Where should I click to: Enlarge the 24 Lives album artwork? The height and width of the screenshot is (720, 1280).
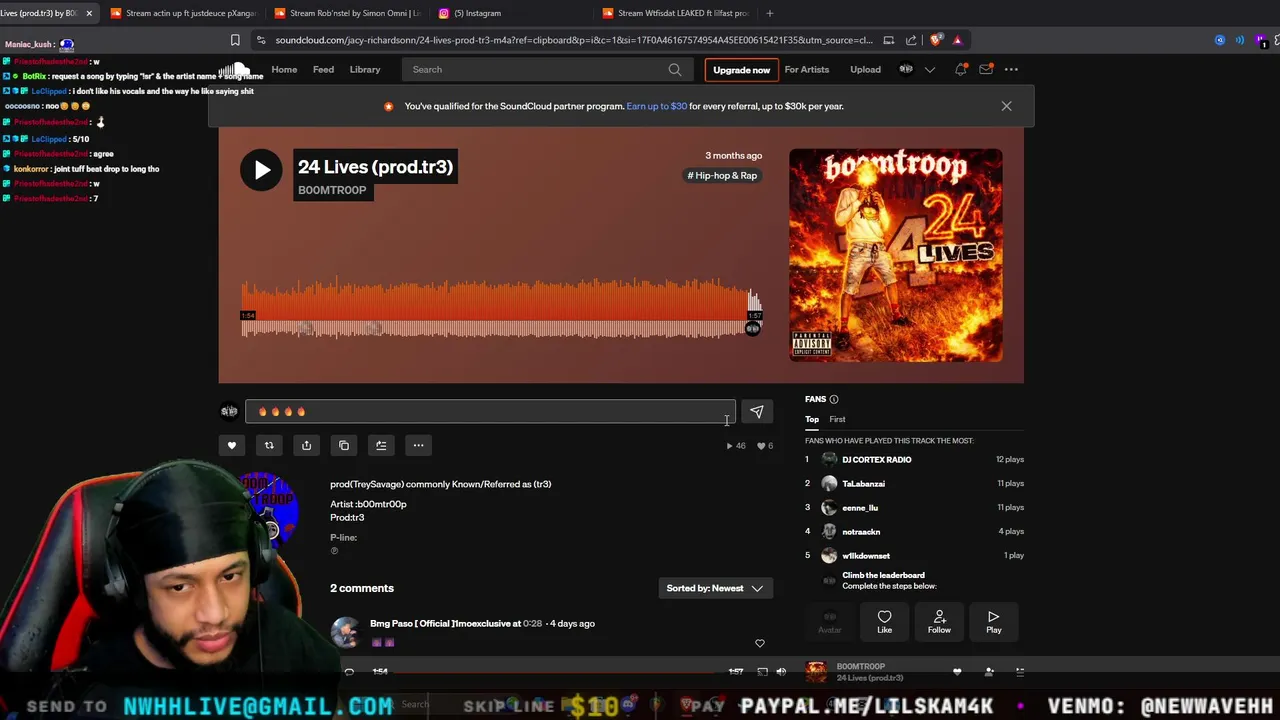coord(896,255)
